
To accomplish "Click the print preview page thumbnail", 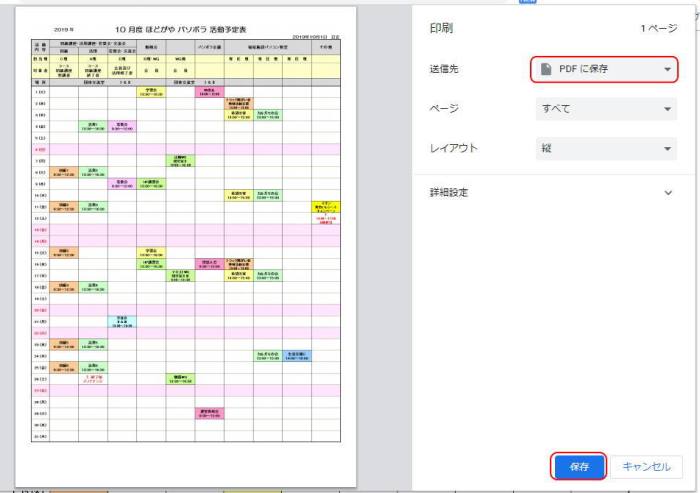I will coord(186,246).
